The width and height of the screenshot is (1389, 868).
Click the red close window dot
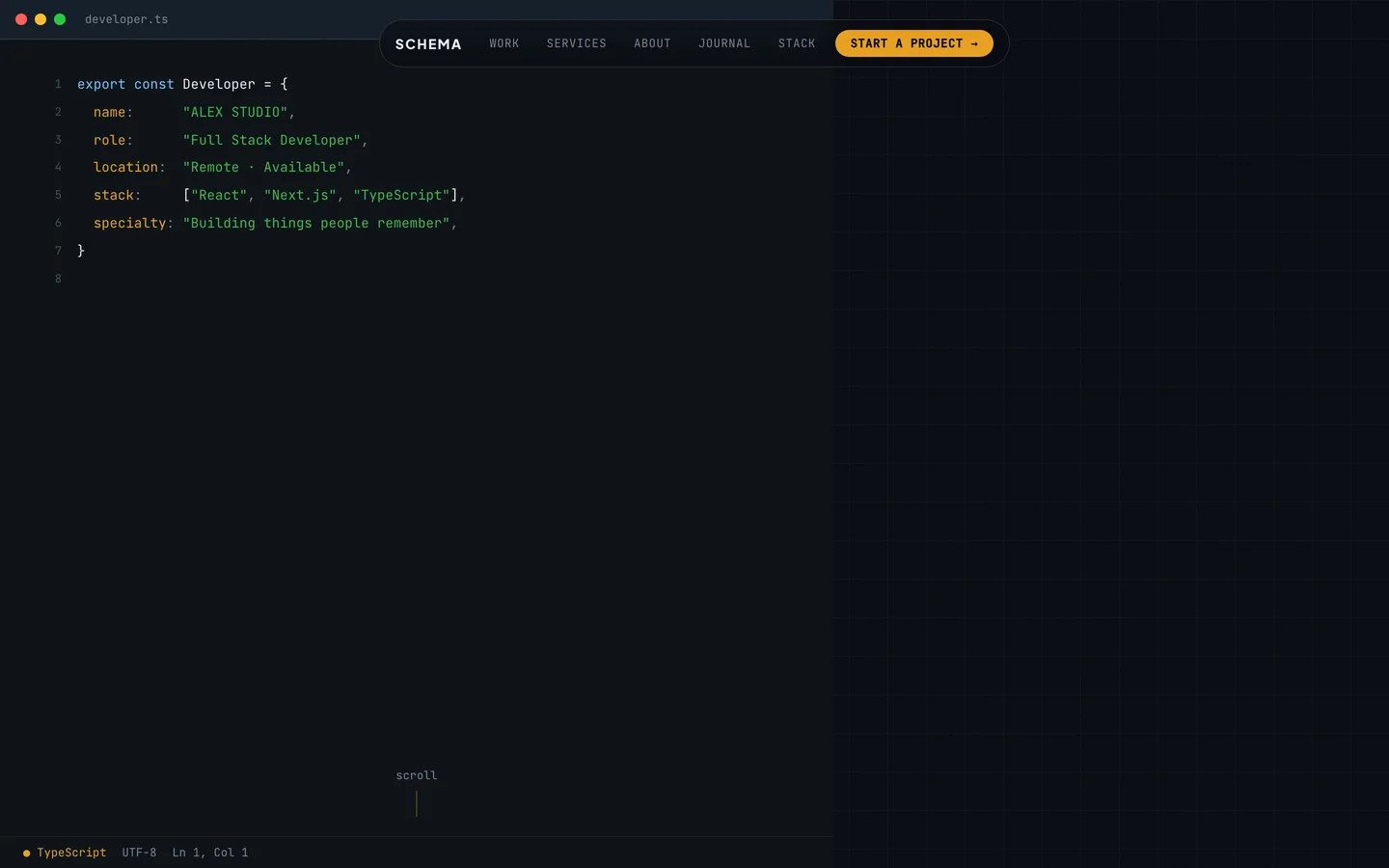point(21,19)
